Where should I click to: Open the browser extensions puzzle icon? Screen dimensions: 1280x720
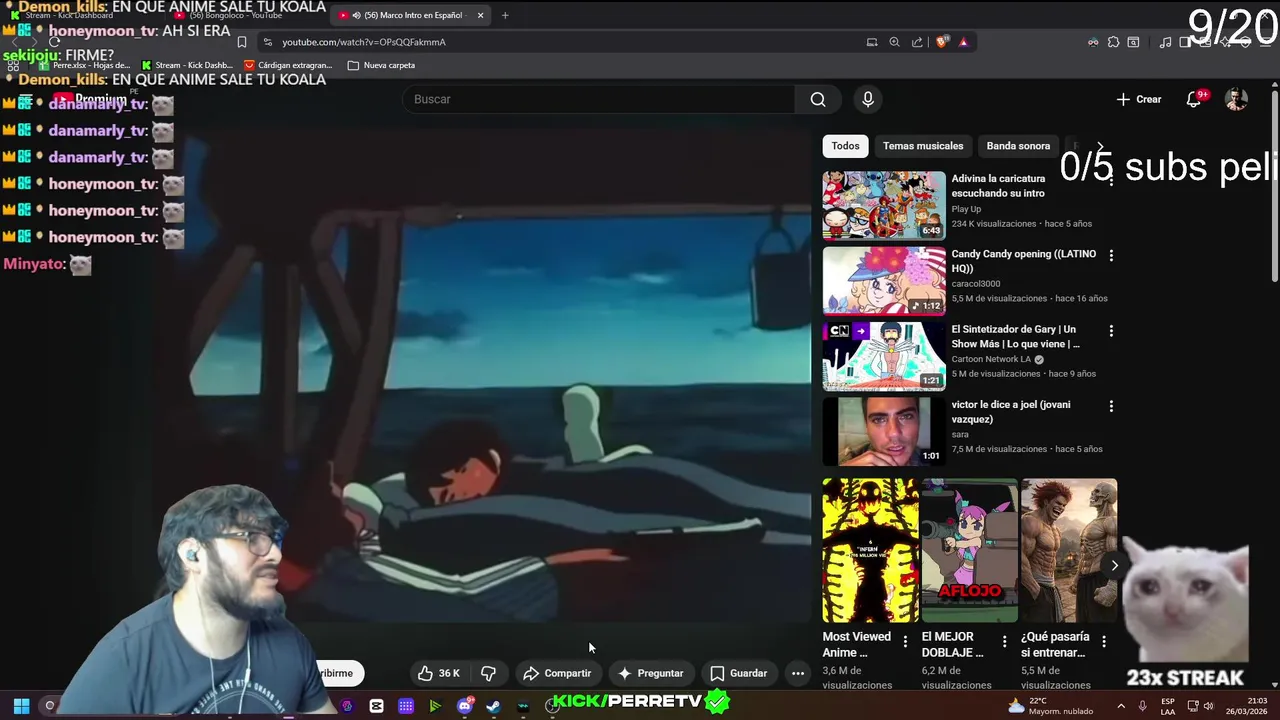point(1113,42)
